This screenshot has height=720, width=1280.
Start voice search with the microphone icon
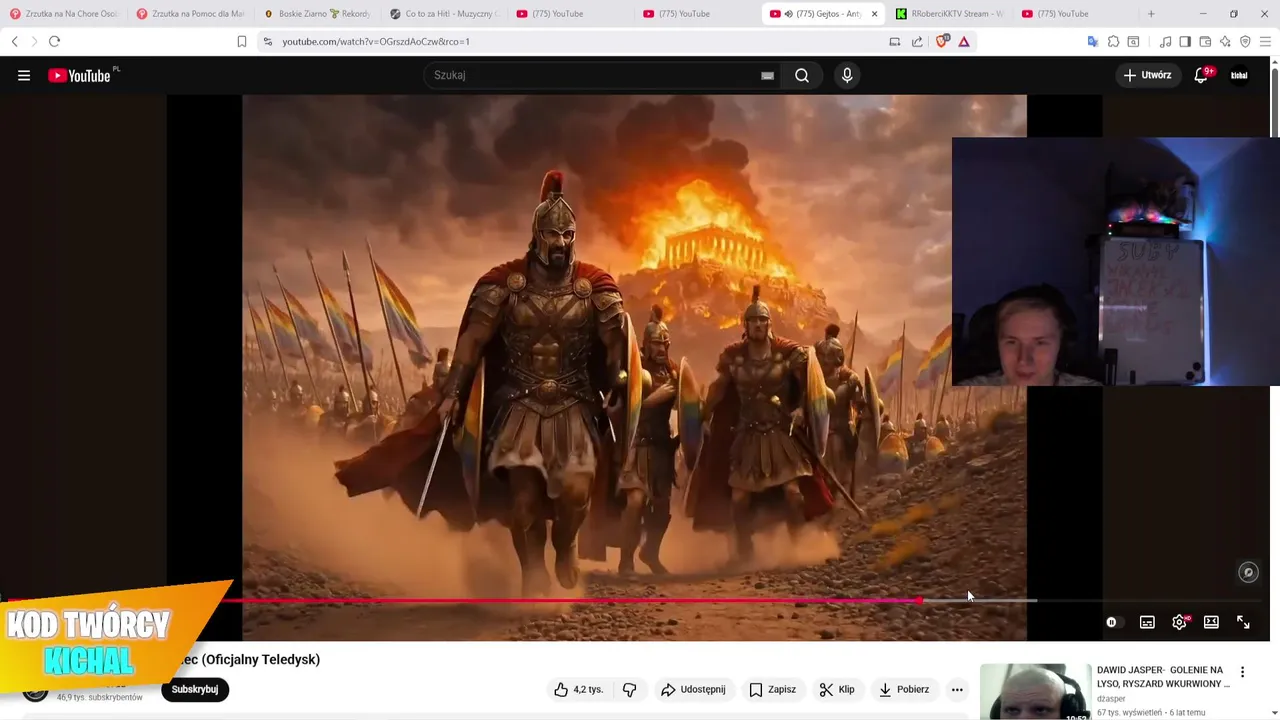(847, 75)
